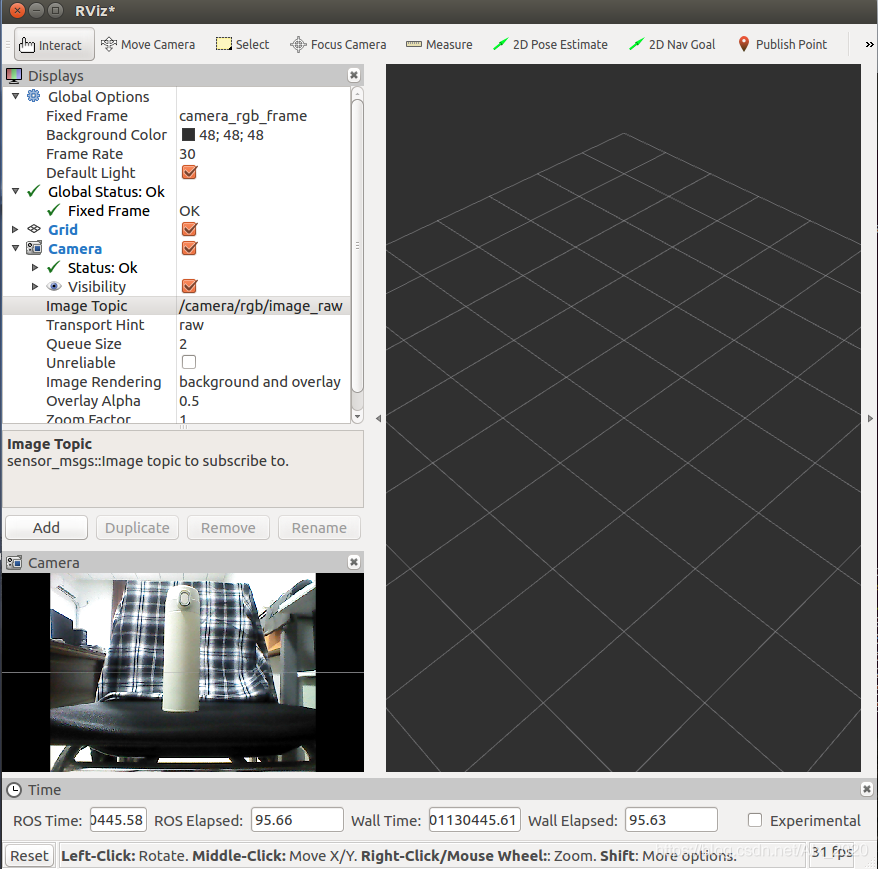Viewport: 878px width, 869px height.
Task: Choose the Select tool in toolbar
Action: point(242,45)
